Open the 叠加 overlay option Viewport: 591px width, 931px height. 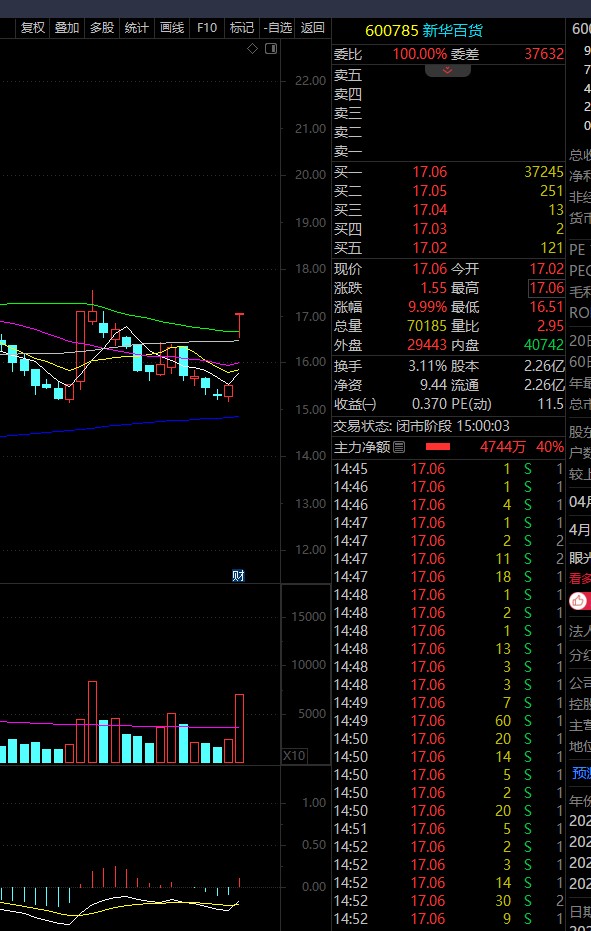tap(67, 27)
